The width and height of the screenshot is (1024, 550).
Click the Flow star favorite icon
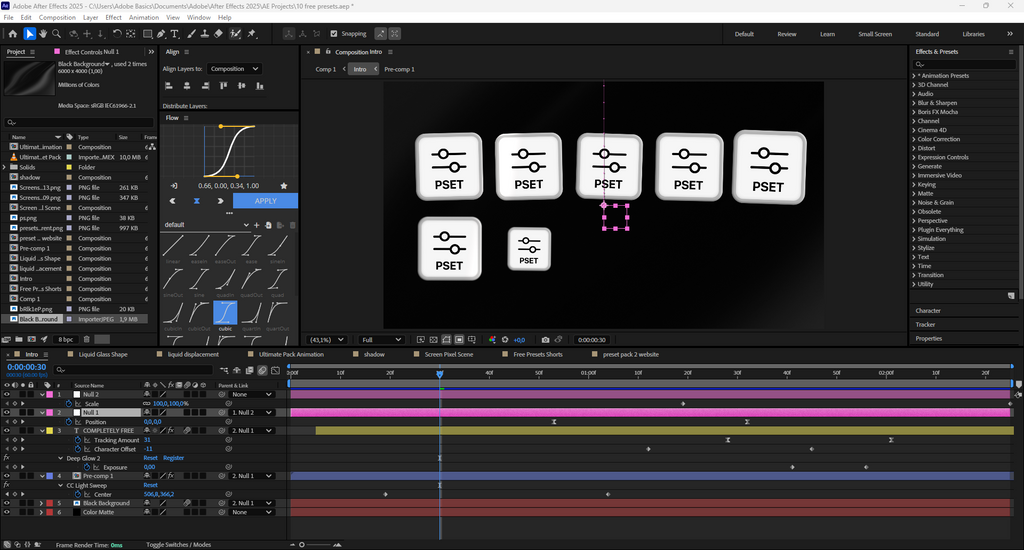(284, 186)
